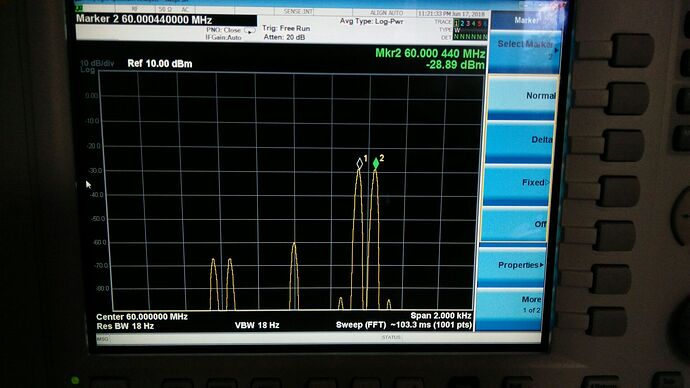Click the Center 60.000000 MHz label
This screenshot has height=388, width=690.
point(142,317)
